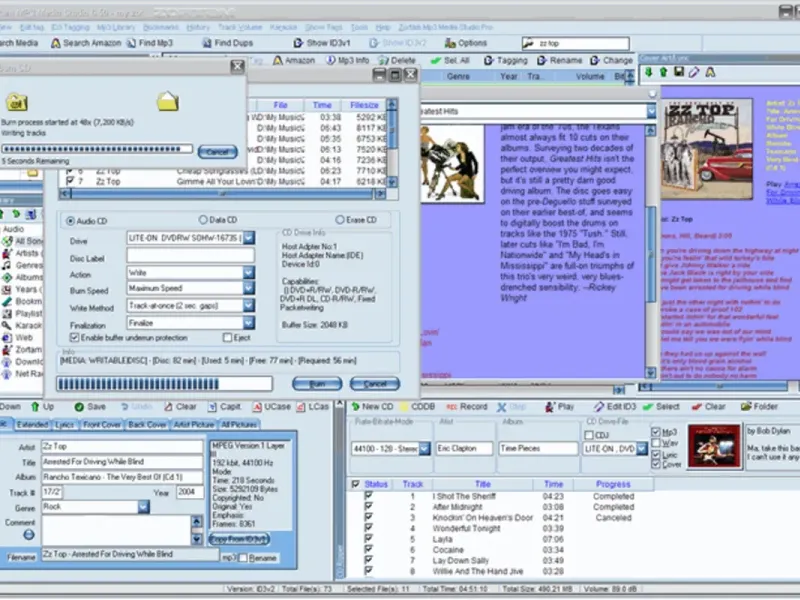Click the floppy disk save icon in the Cover Art panel
800x600 pixels.
click(679, 72)
